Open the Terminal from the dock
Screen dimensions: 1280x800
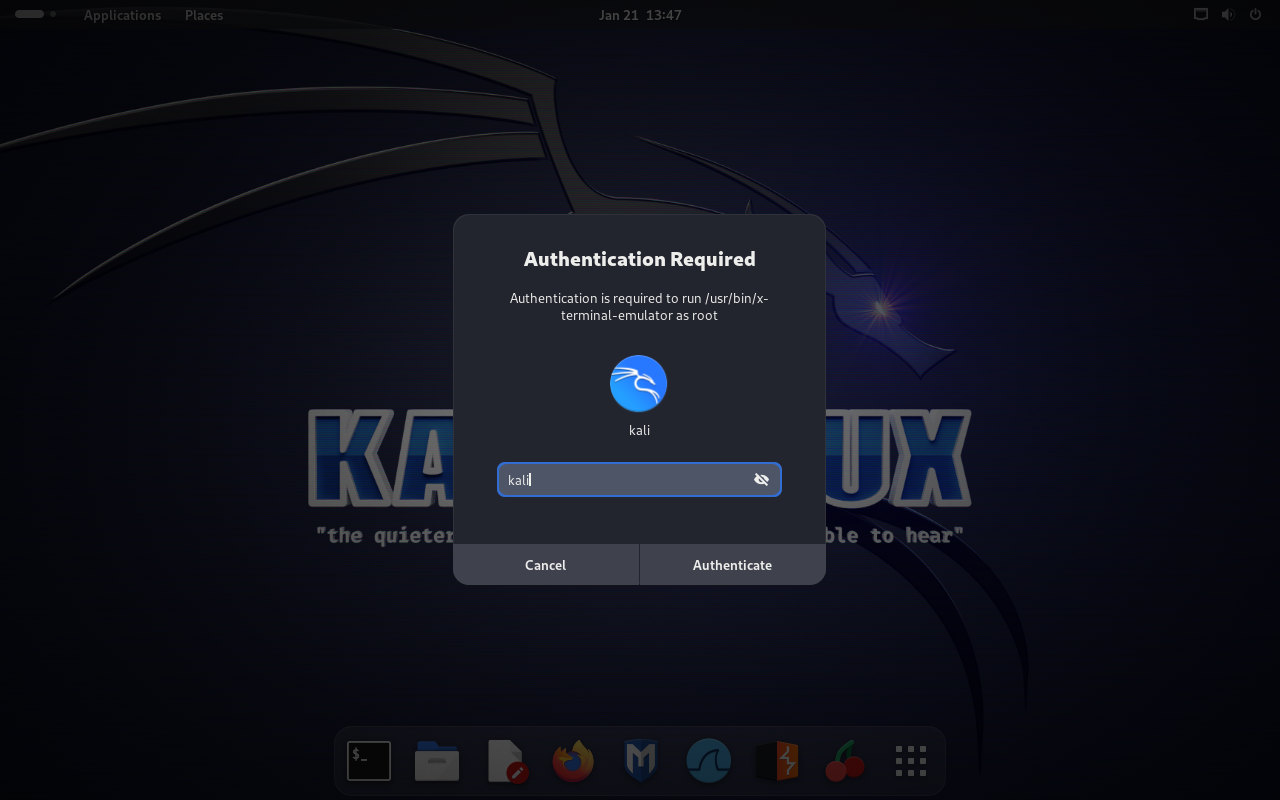[x=369, y=761]
